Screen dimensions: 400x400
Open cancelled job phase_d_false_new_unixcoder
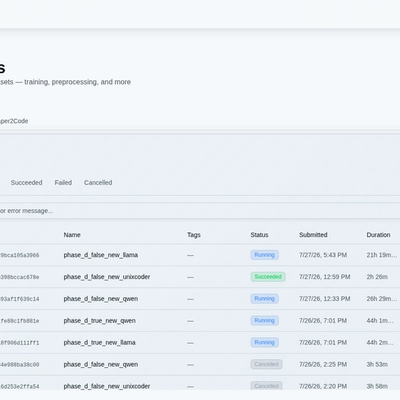[x=107, y=386]
